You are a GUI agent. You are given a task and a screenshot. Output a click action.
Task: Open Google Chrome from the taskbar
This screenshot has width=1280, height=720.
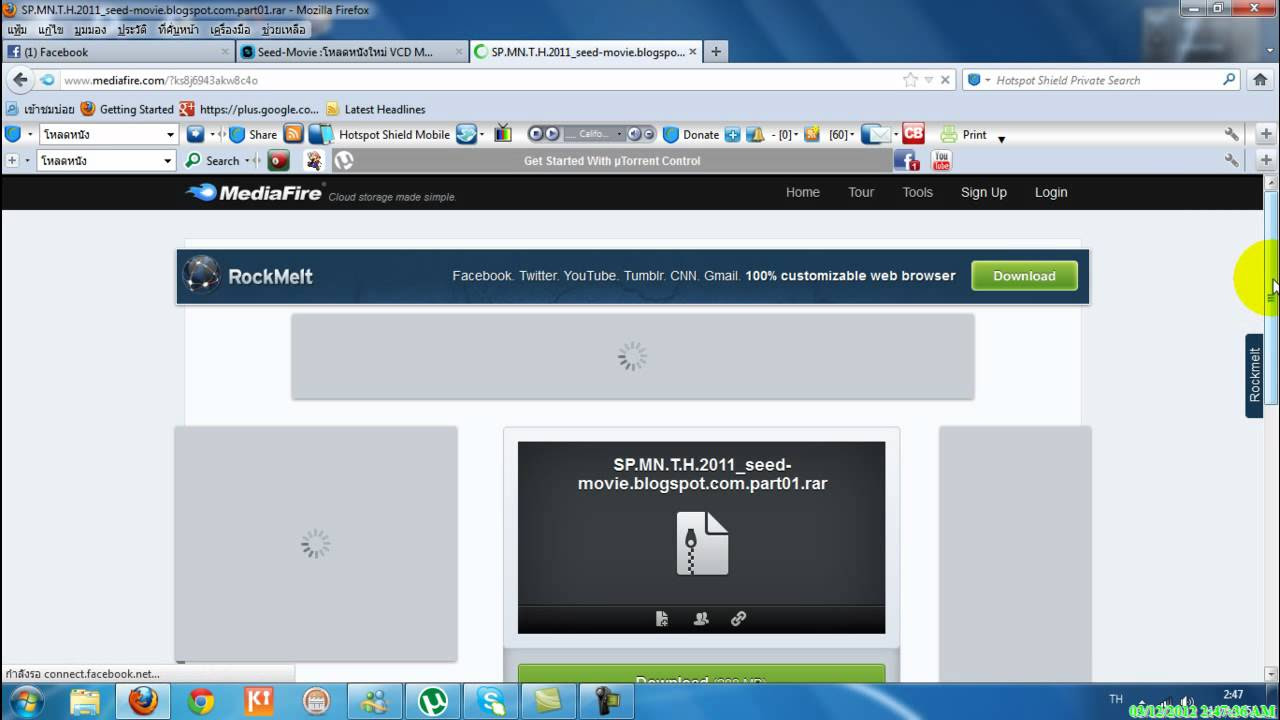201,702
